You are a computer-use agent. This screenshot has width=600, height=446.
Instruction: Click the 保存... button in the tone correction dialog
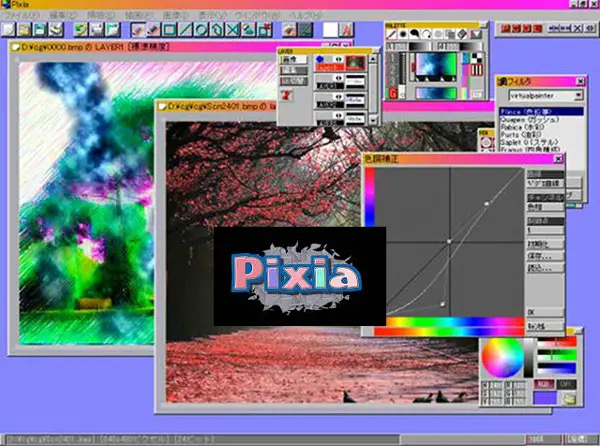(x=545, y=256)
